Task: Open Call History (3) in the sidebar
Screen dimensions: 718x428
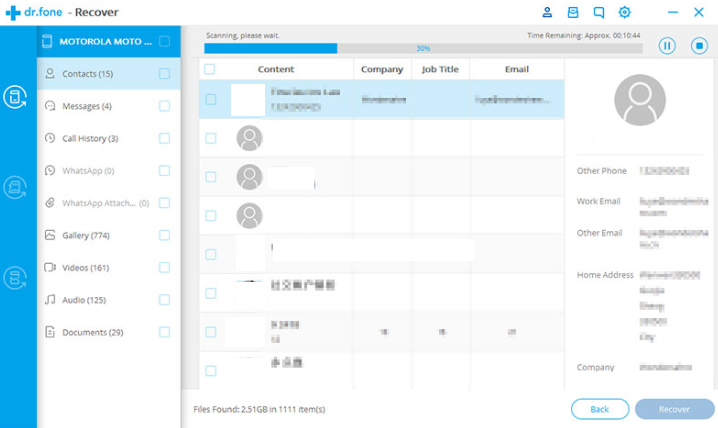Action: tap(90, 138)
